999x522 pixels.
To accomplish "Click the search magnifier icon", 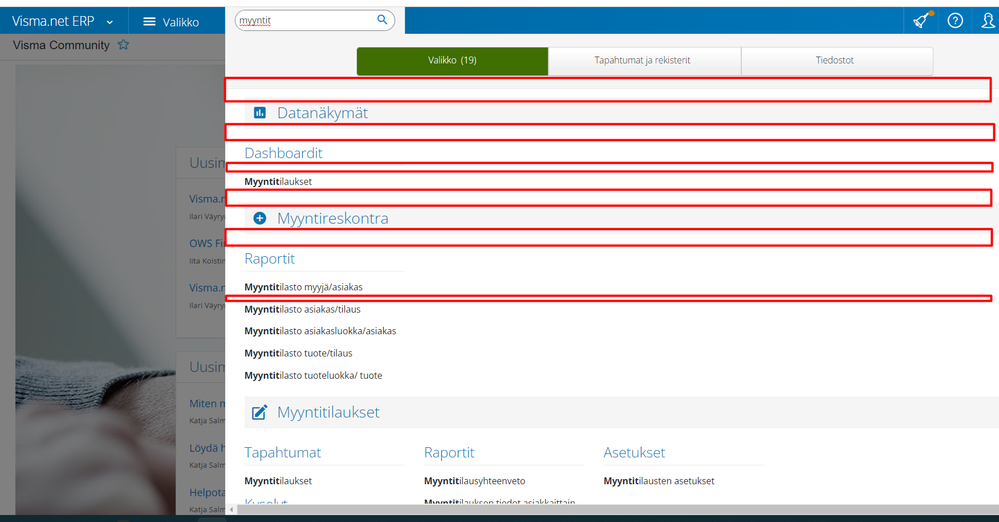I will [x=382, y=20].
